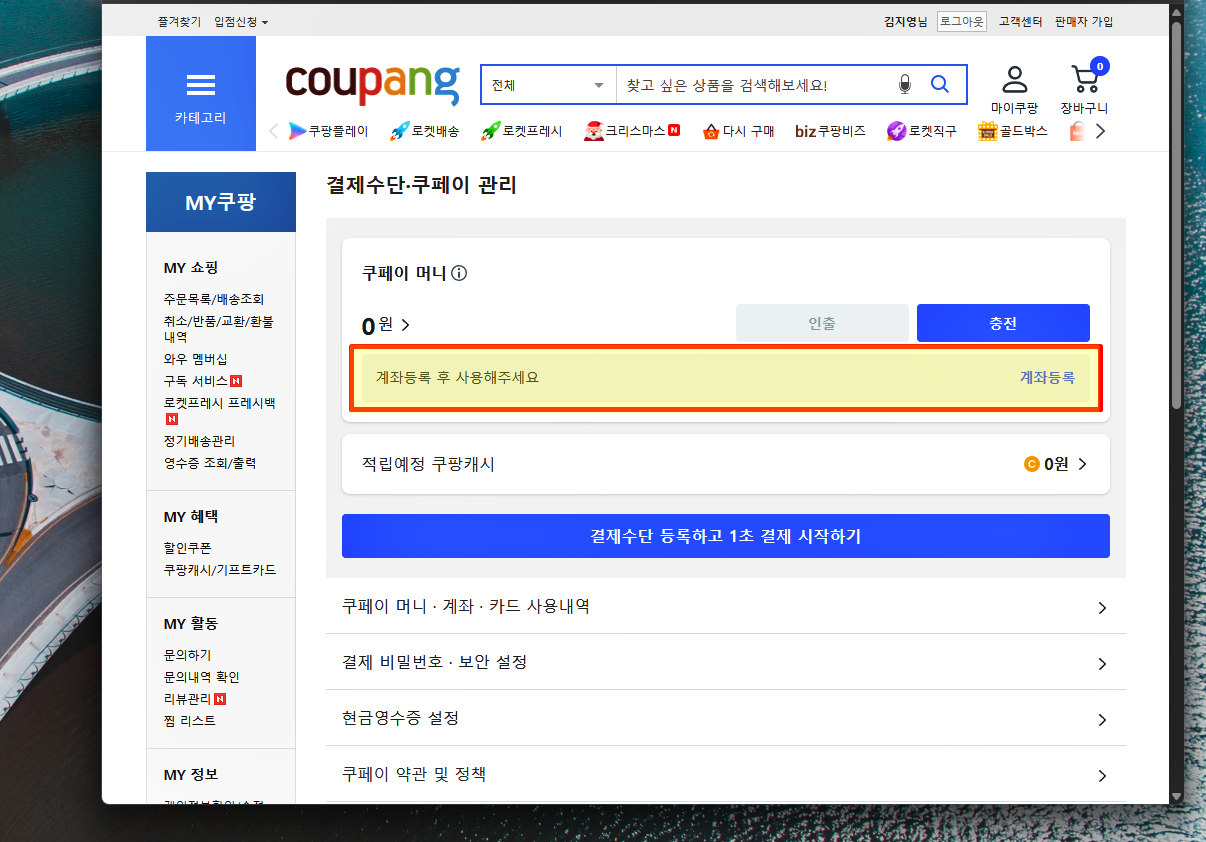Open 쿠팡플레이 shortcut

pyautogui.click(x=329, y=131)
